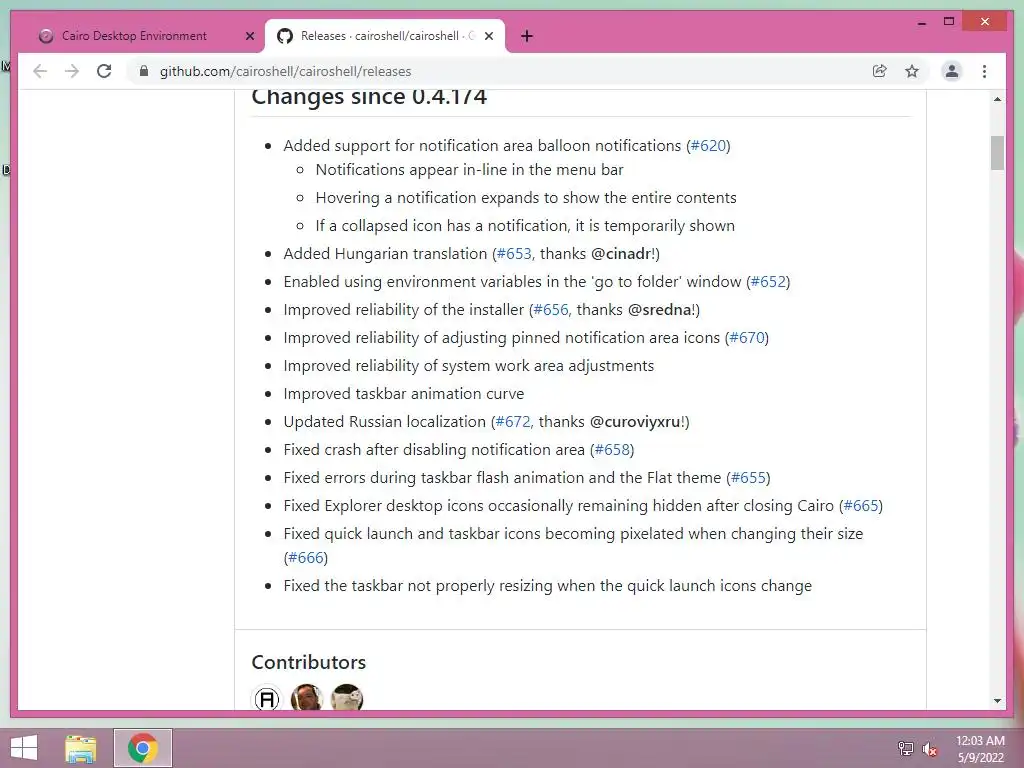Open issue #665 link
Image resolution: width=1024 pixels, height=768 pixels.
pos(861,506)
